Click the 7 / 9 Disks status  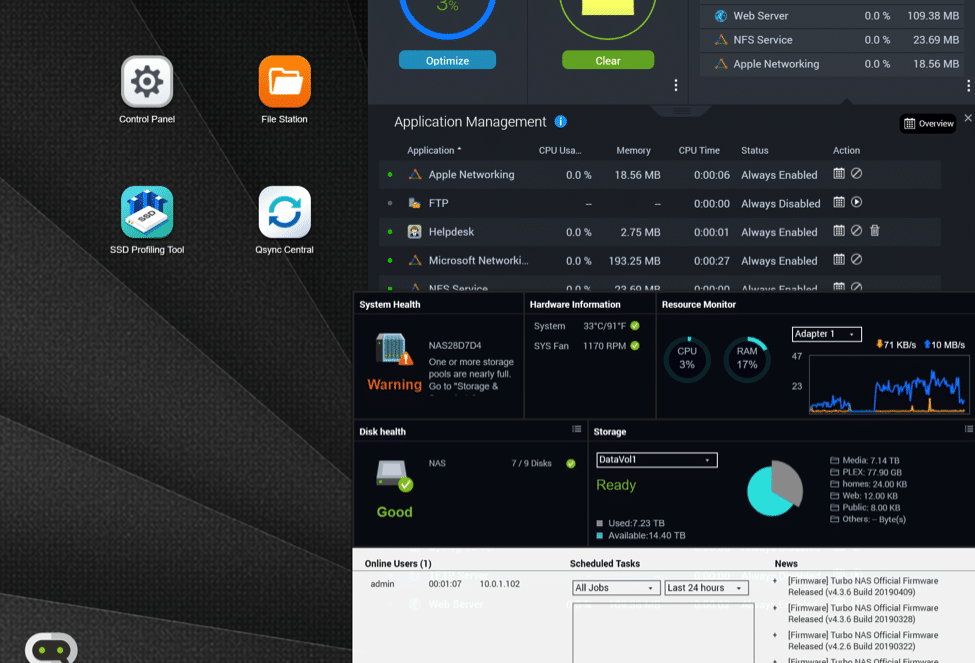tap(531, 463)
